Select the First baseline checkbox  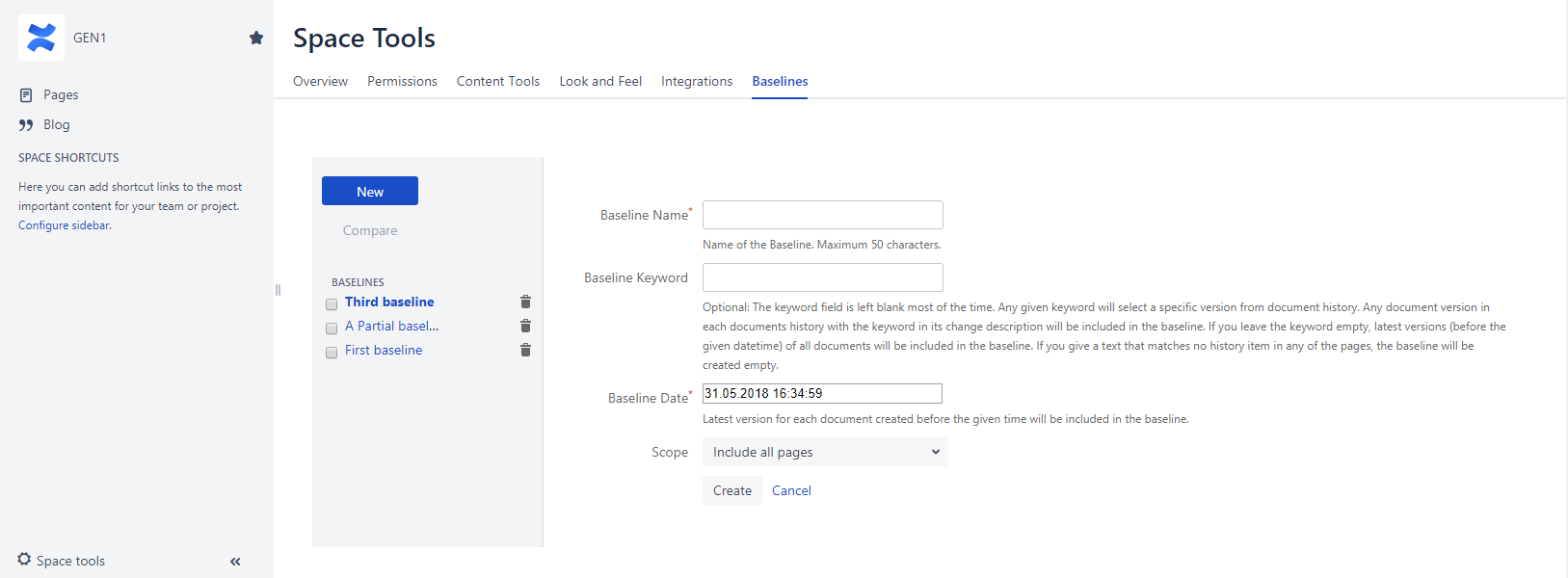coord(332,353)
